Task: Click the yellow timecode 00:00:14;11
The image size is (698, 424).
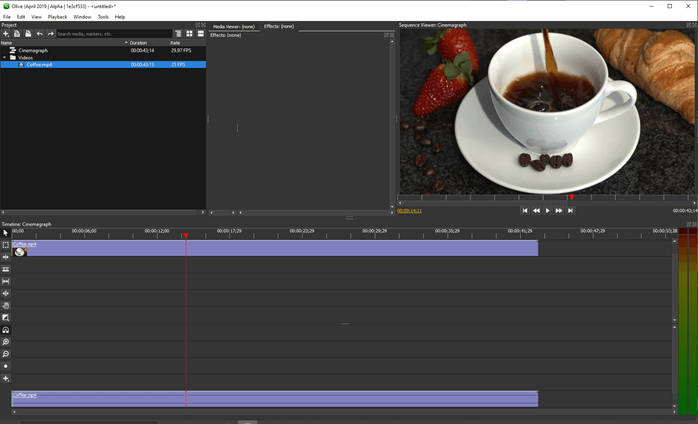Action: [410, 211]
